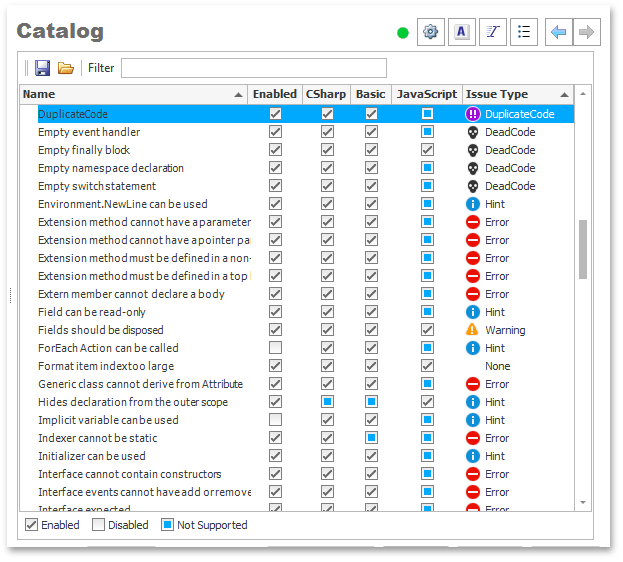Click the legend 'Enabled' checkbox
Screen dimensions: 623x562
click(x=31, y=525)
